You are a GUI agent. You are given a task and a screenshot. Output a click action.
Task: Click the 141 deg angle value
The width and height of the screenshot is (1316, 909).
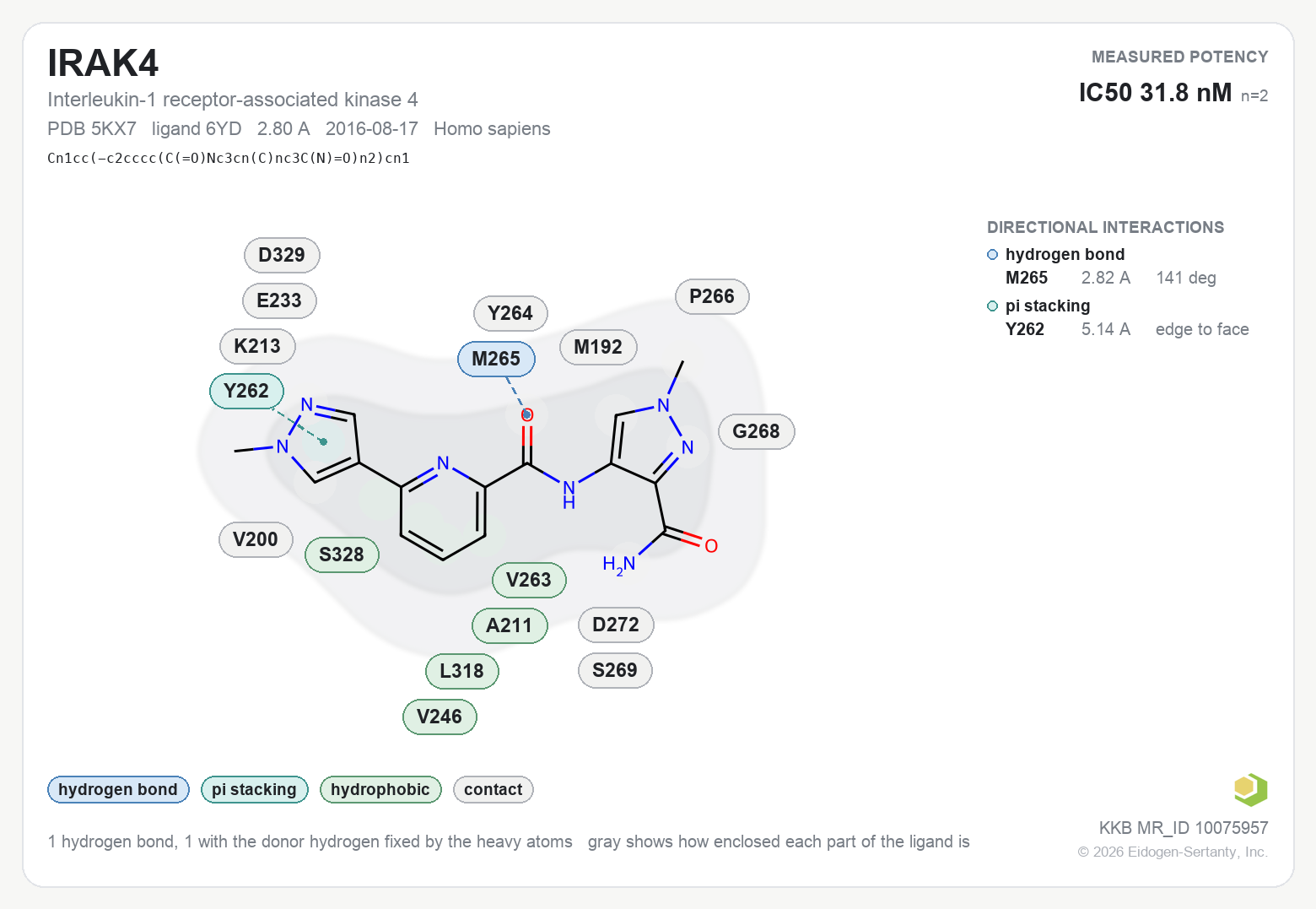(x=1186, y=278)
